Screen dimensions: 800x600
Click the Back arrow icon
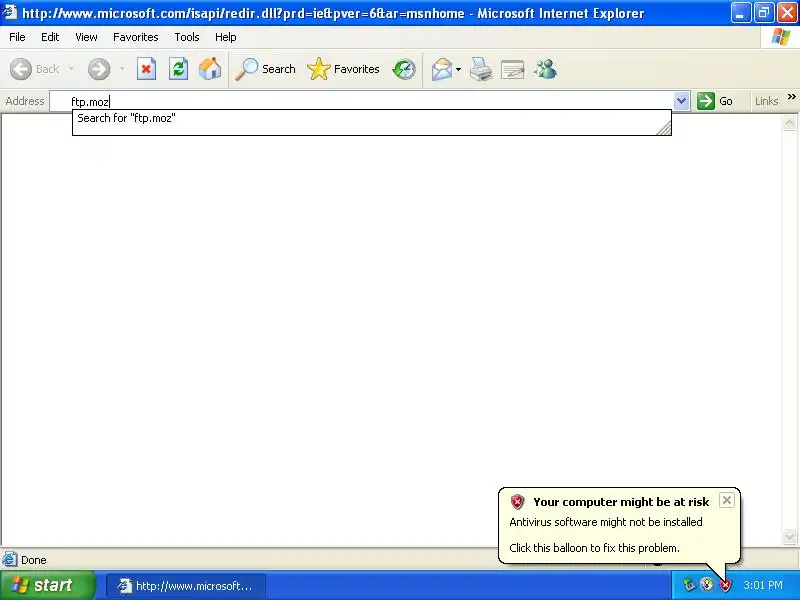[21, 69]
